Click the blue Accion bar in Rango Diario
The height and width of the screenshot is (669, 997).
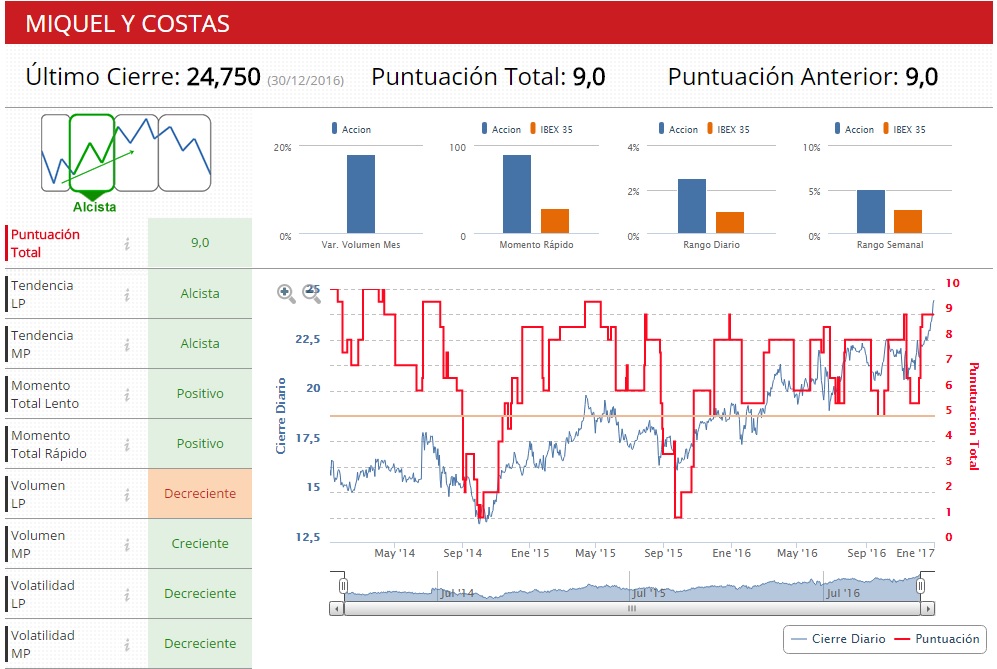point(692,206)
